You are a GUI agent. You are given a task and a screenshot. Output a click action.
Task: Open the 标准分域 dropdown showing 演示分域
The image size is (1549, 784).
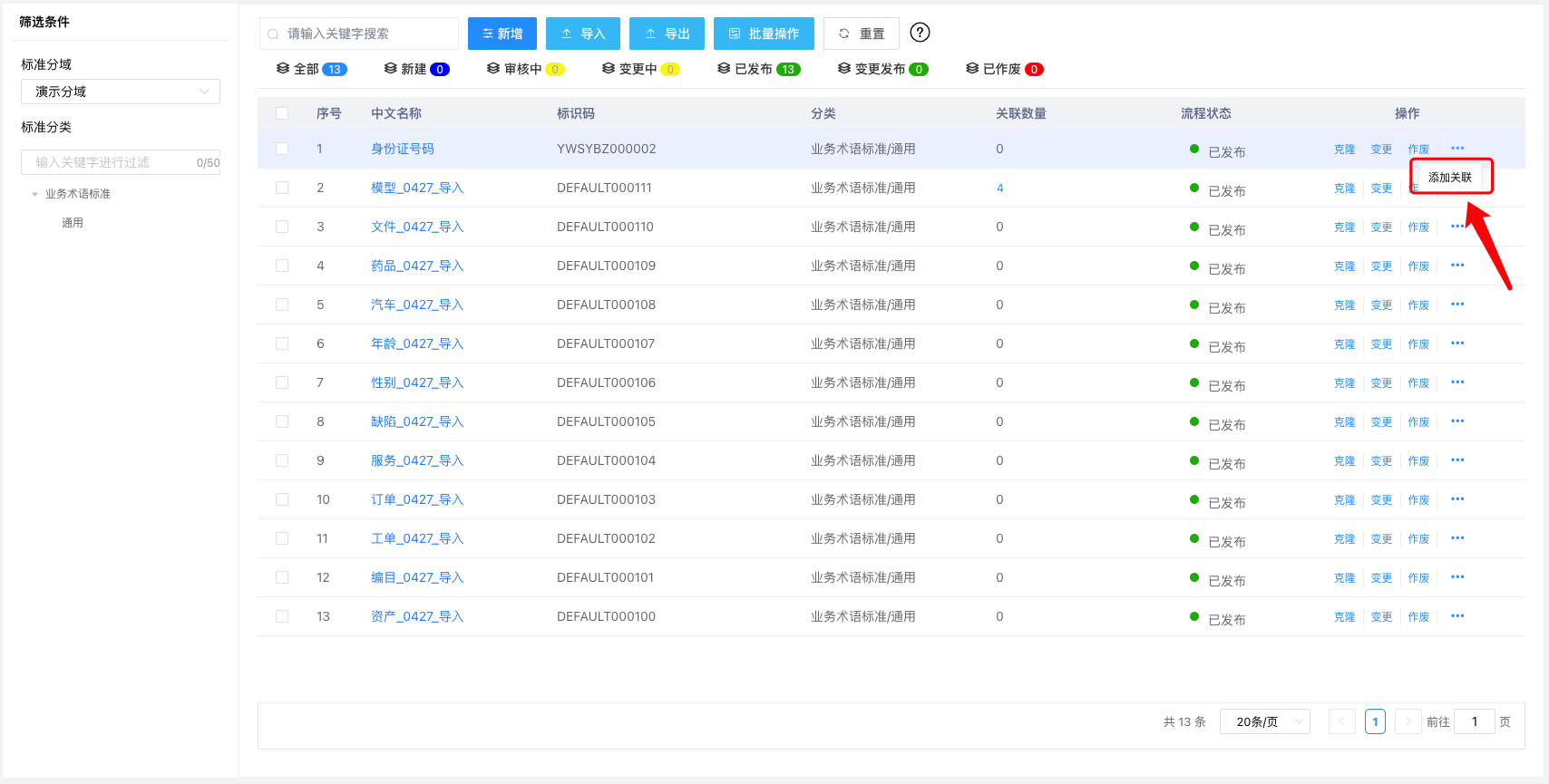[121, 92]
